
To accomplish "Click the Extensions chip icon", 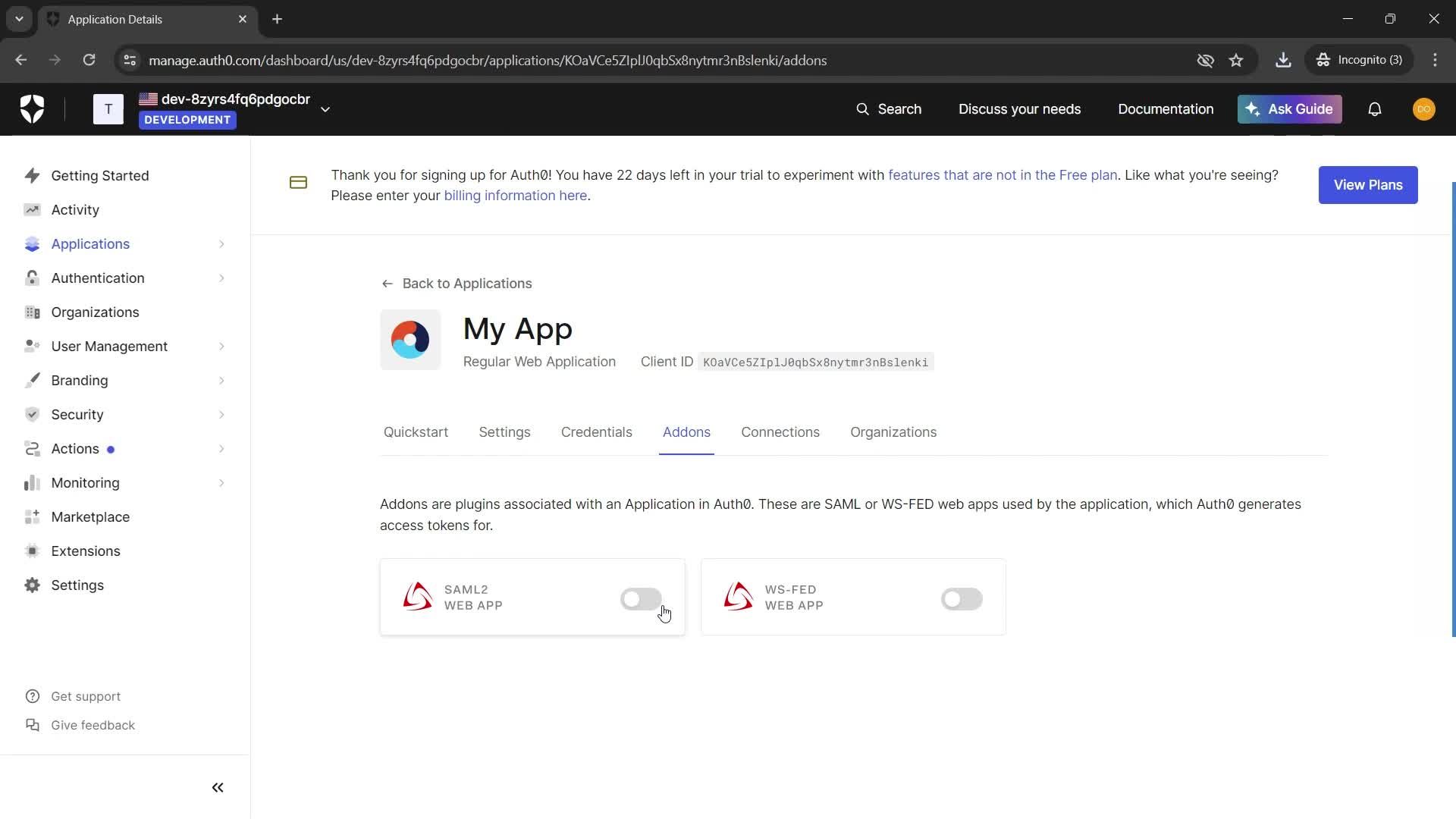I will [x=32, y=551].
